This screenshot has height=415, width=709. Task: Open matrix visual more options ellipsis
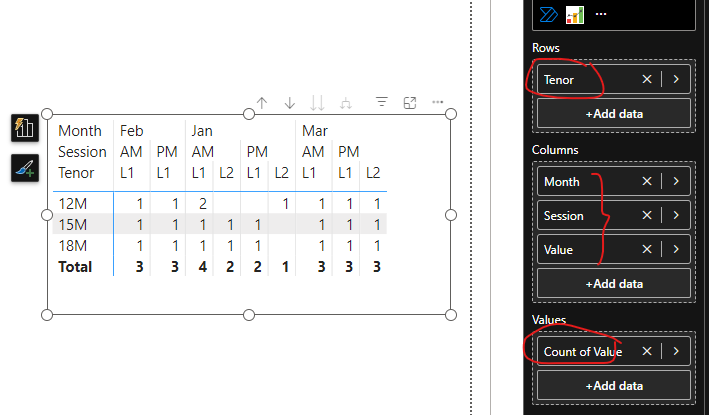tap(438, 102)
